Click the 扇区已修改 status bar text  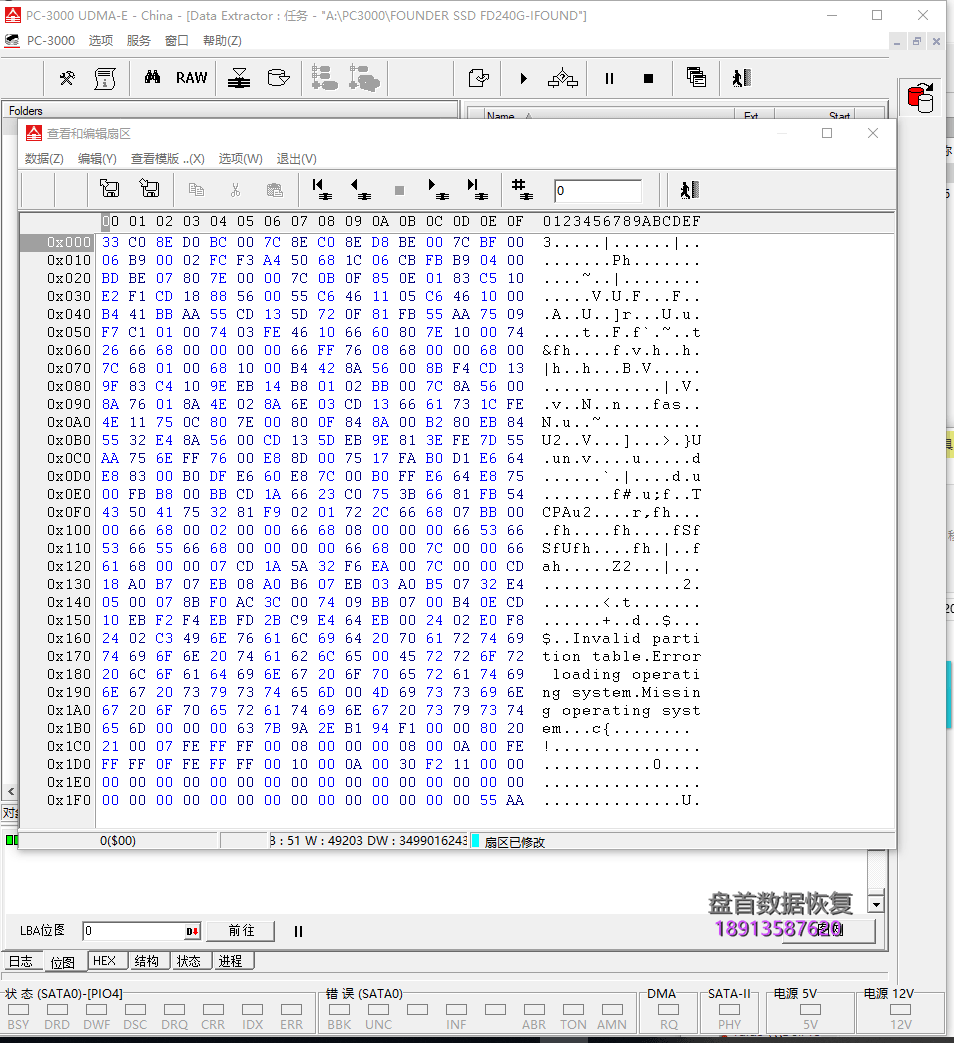click(514, 842)
